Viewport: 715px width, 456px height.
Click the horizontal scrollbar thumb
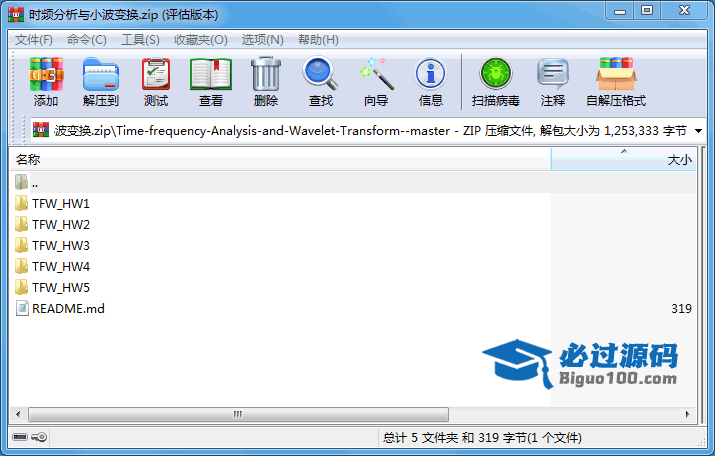pos(238,415)
